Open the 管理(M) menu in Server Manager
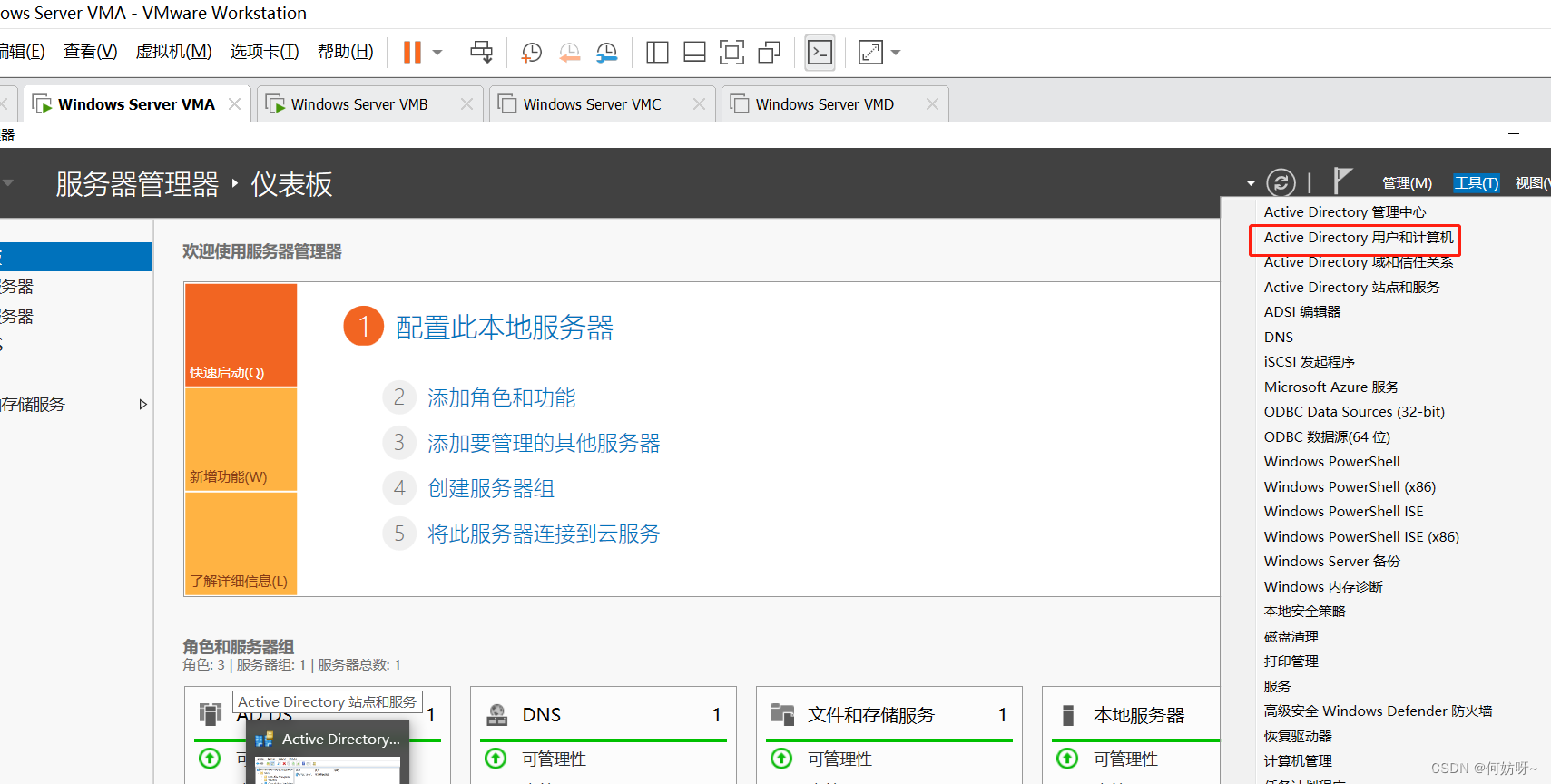The width and height of the screenshot is (1551, 784). [x=1407, y=183]
